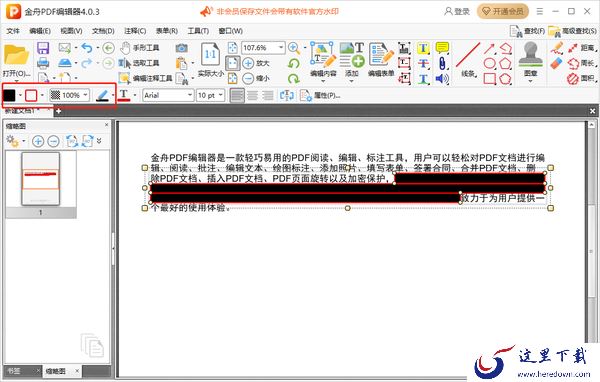Toggle left text alignment

pos(237,95)
